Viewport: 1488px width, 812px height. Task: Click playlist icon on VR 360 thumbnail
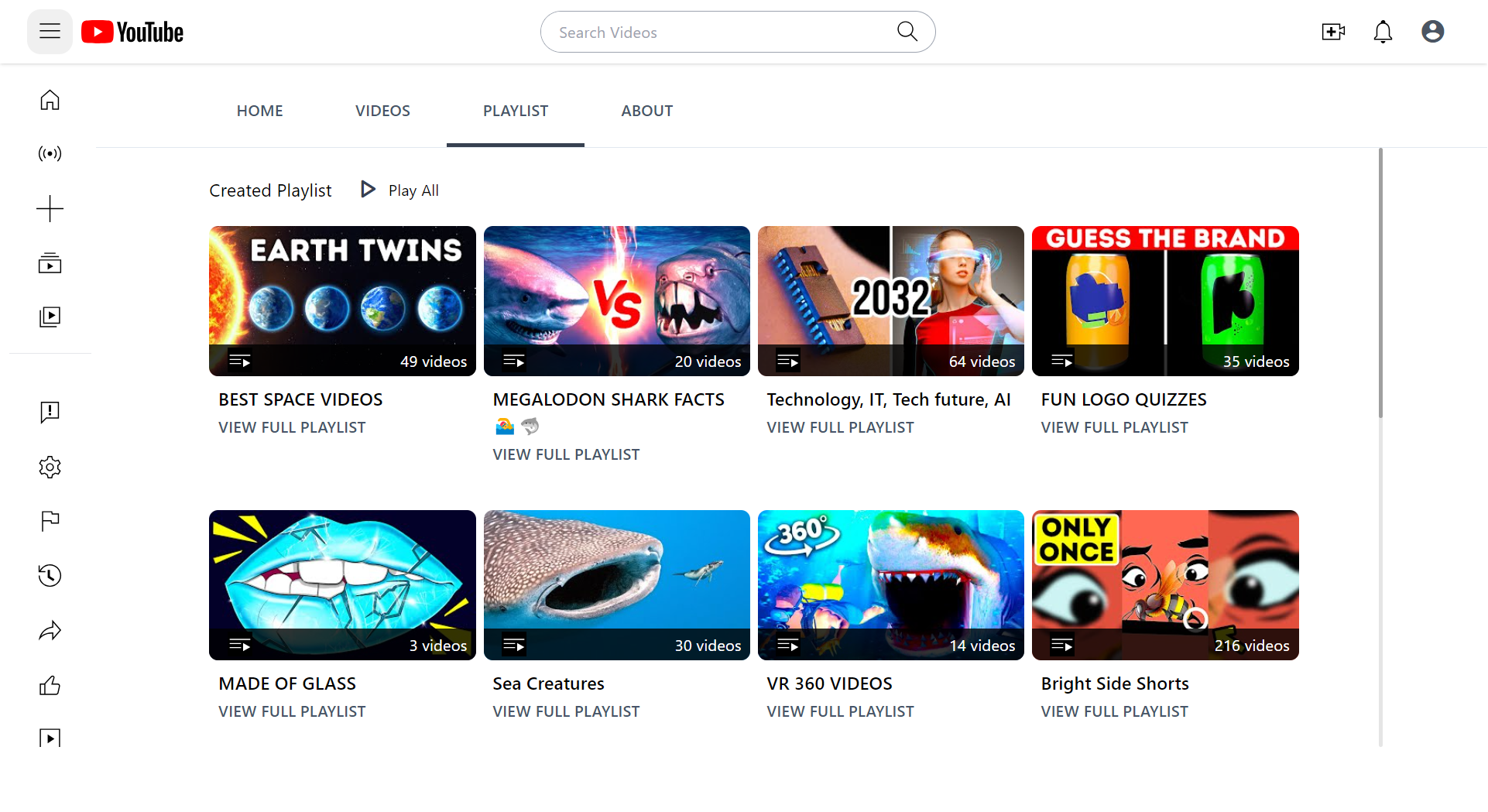[787, 645]
